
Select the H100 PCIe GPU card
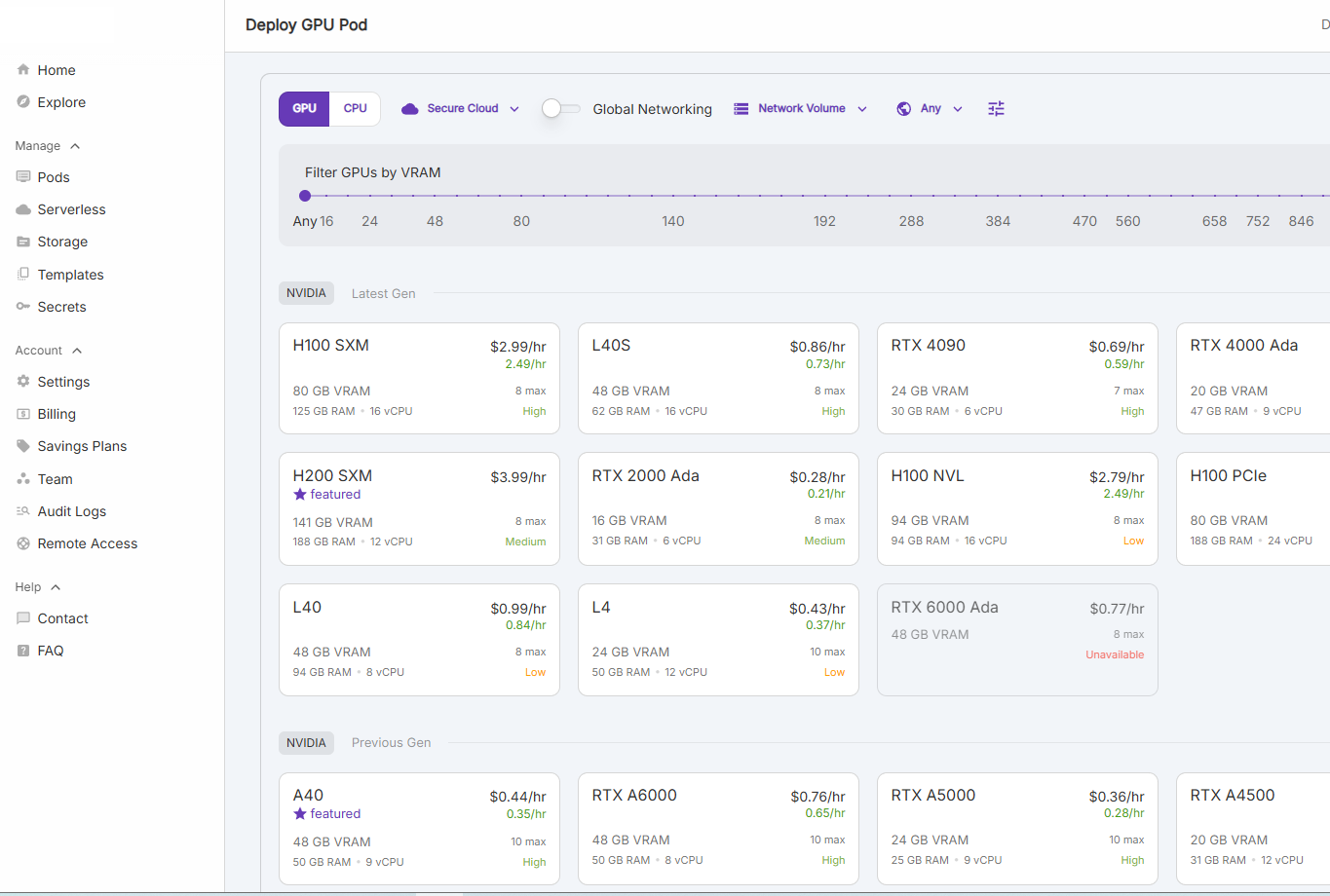1253,508
